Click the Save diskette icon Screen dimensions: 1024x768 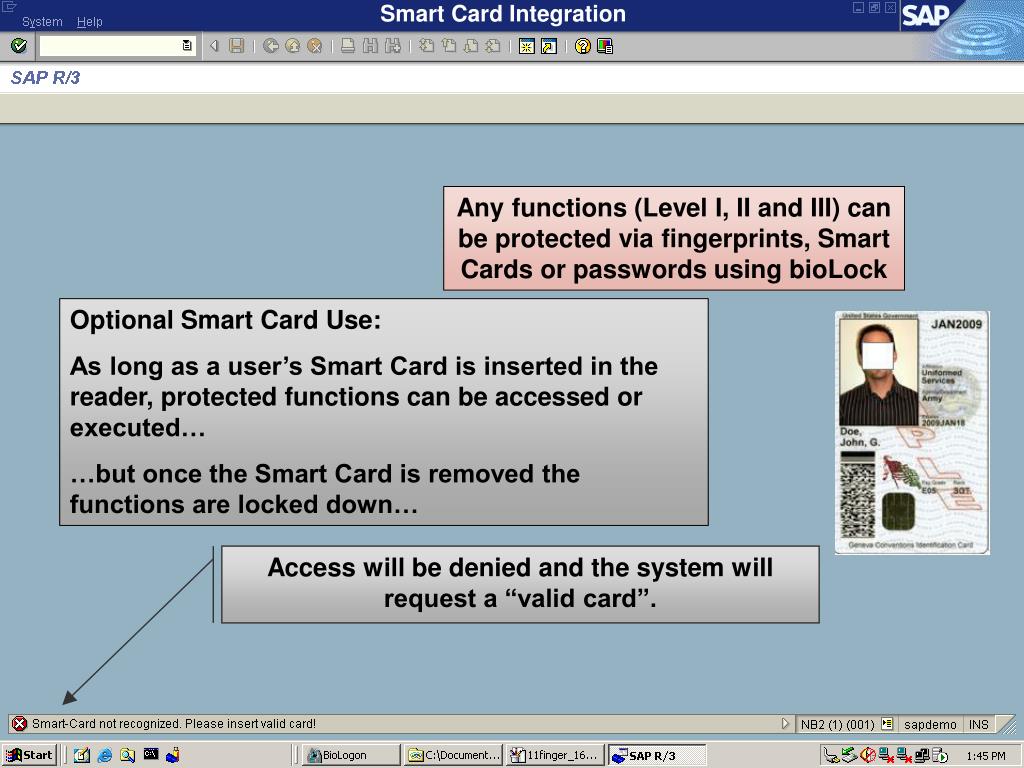tap(236, 46)
